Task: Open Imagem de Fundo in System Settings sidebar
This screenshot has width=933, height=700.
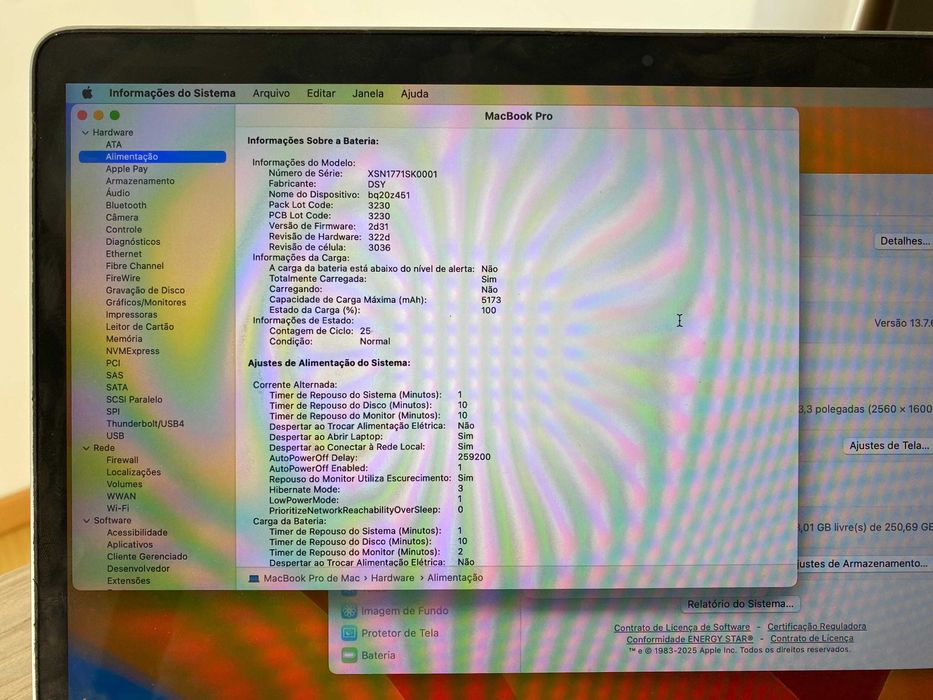Action: pos(395,611)
